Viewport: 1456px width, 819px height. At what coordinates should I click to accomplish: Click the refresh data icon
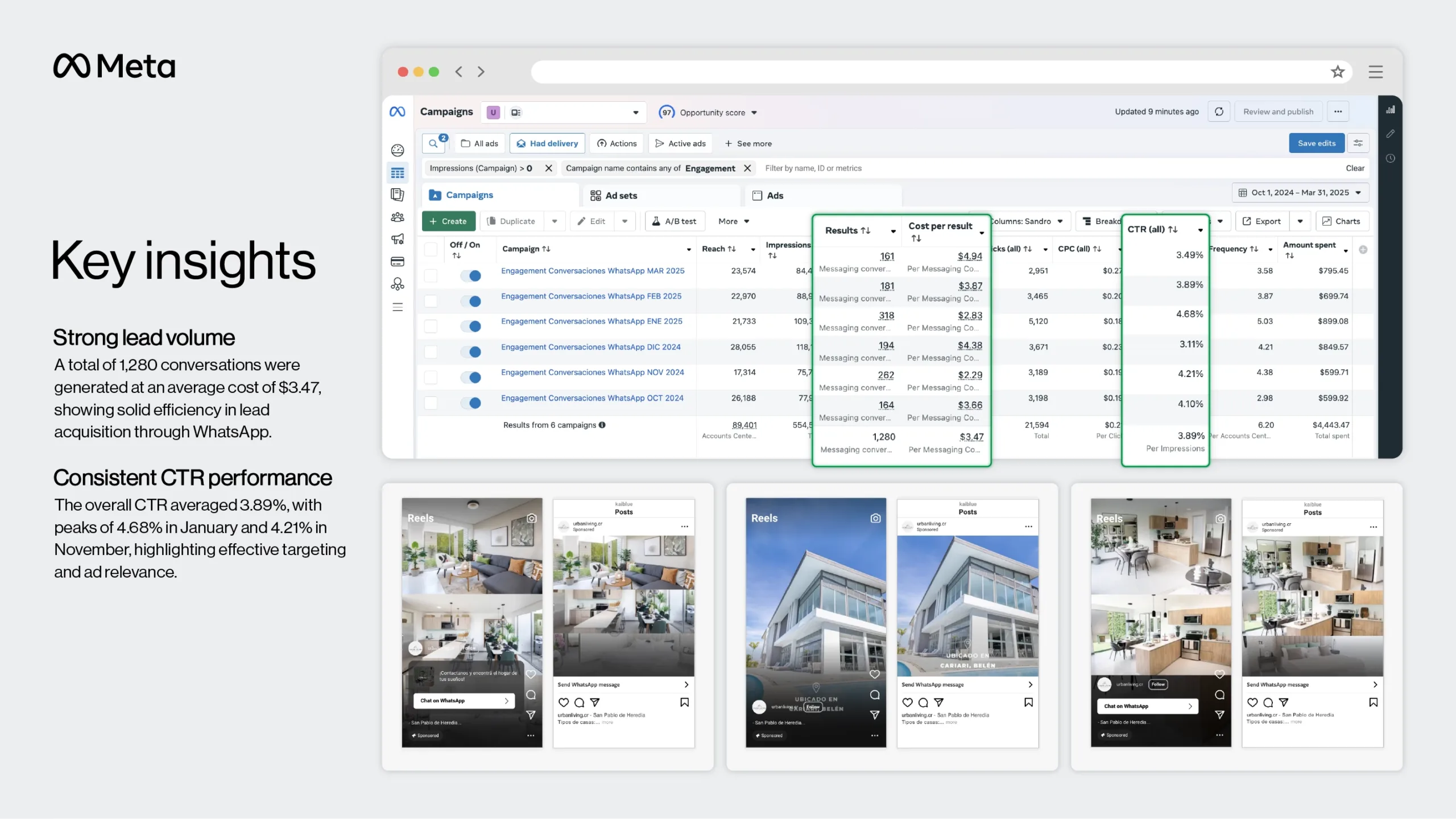point(1219,111)
